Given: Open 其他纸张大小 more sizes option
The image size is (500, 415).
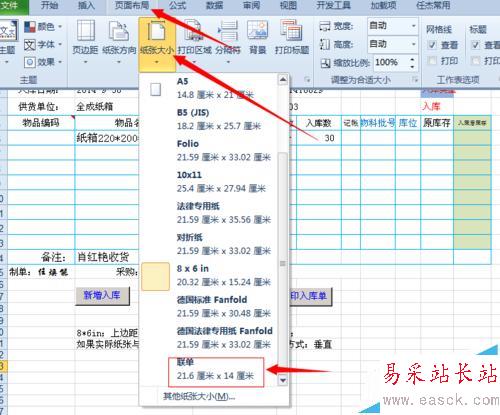Looking at the screenshot, I should coord(199,396).
